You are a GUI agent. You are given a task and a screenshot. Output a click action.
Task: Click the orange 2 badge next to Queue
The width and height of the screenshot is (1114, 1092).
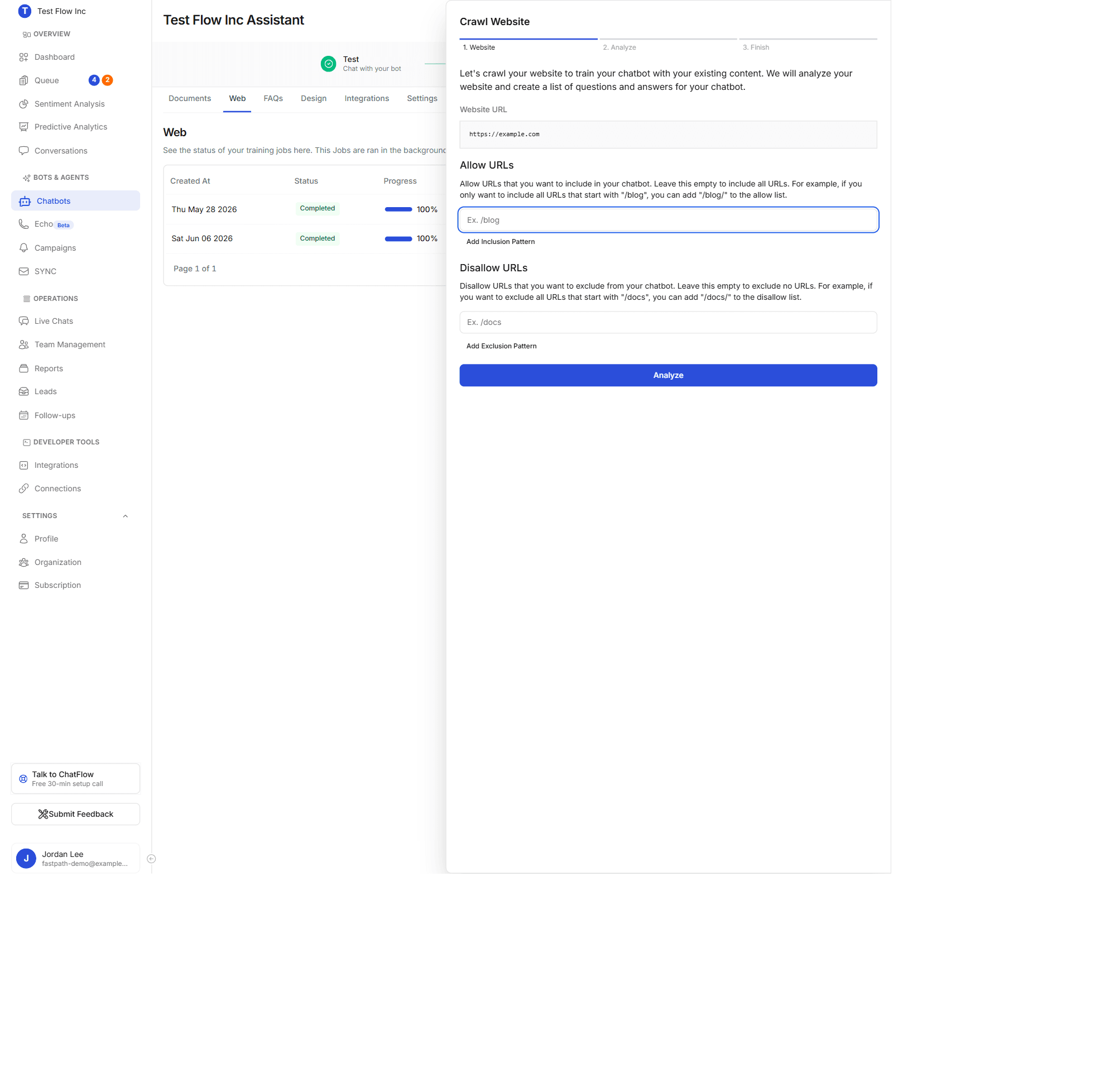[107, 80]
